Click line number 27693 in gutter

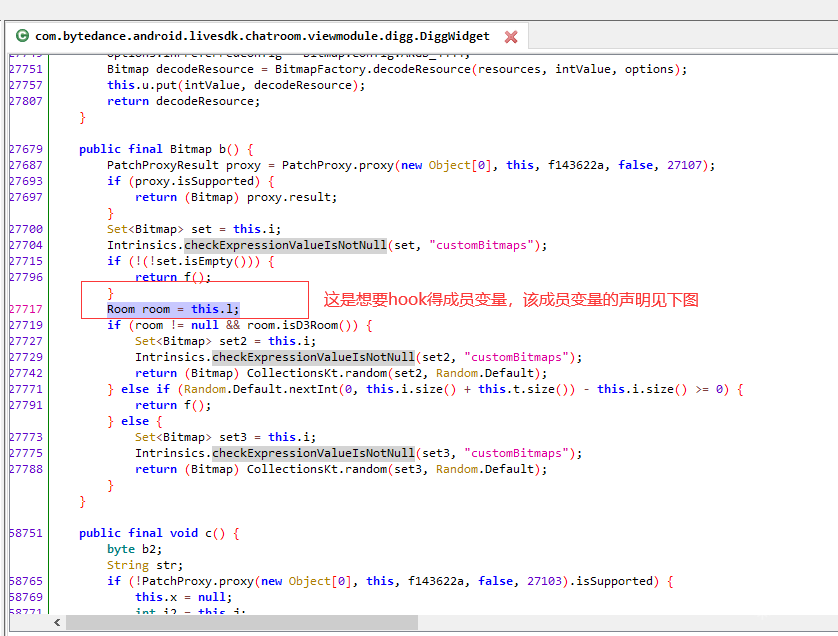coord(26,182)
